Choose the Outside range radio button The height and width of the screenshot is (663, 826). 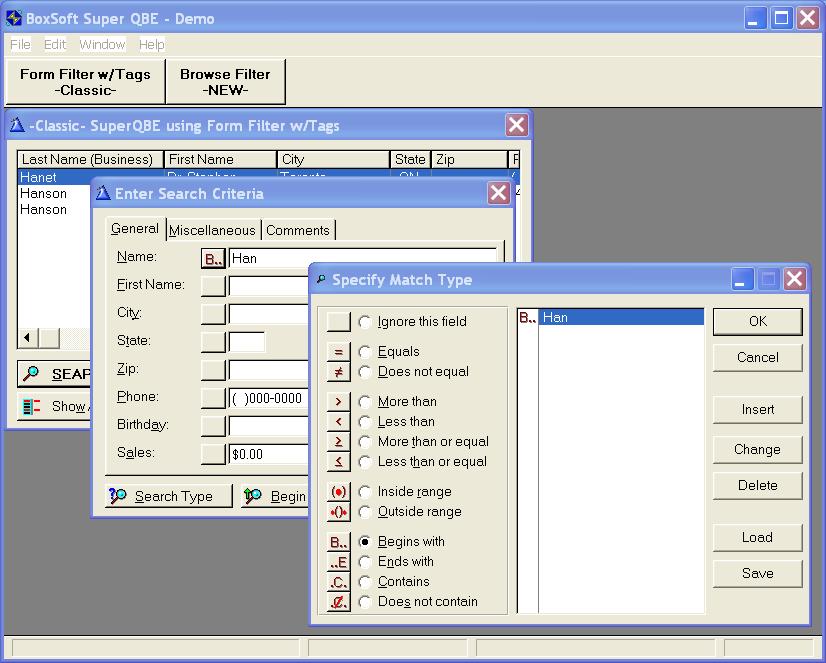(x=365, y=512)
